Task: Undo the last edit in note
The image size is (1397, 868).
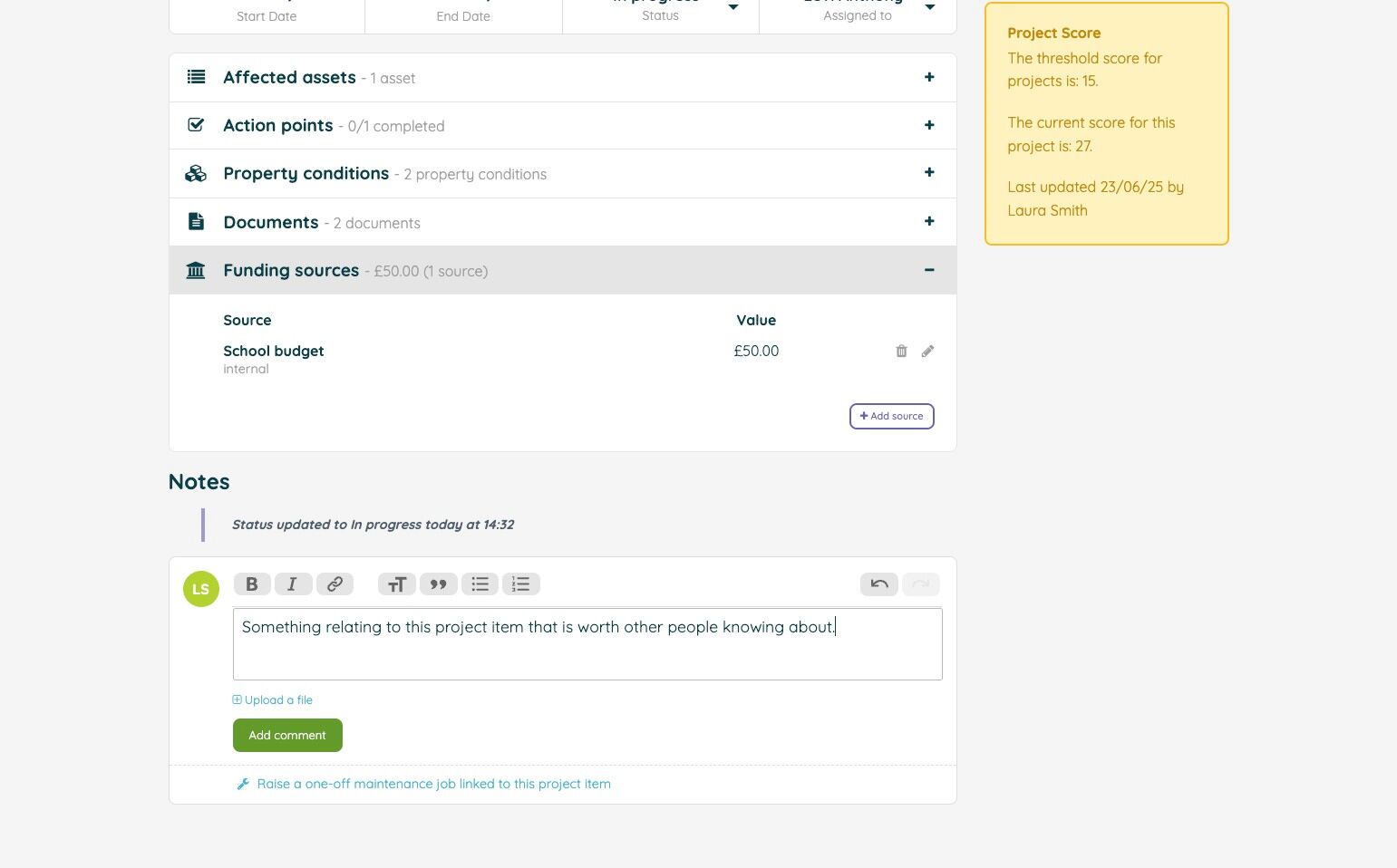Action: point(878,584)
